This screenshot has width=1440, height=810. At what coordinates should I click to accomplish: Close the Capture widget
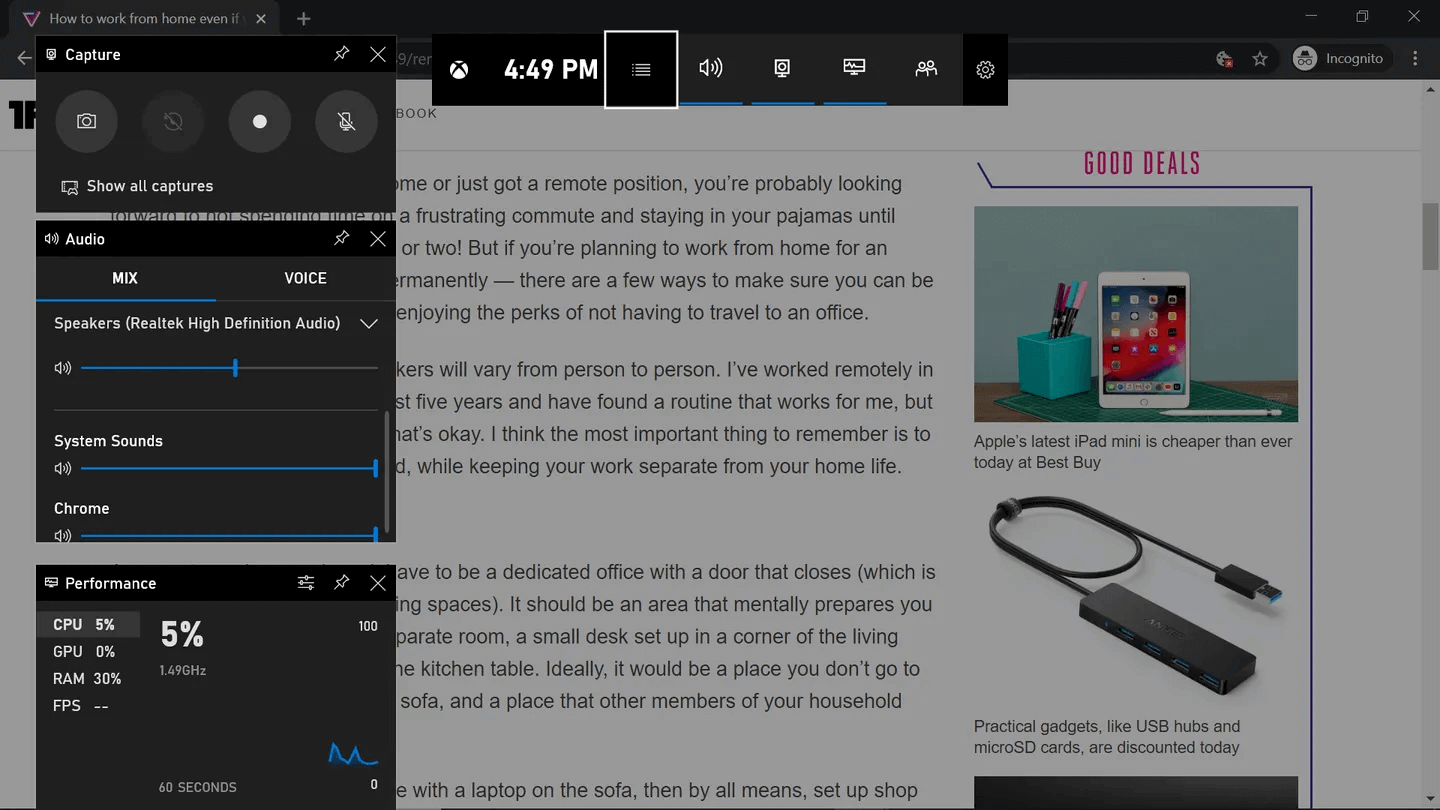pyautogui.click(x=378, y=54)
